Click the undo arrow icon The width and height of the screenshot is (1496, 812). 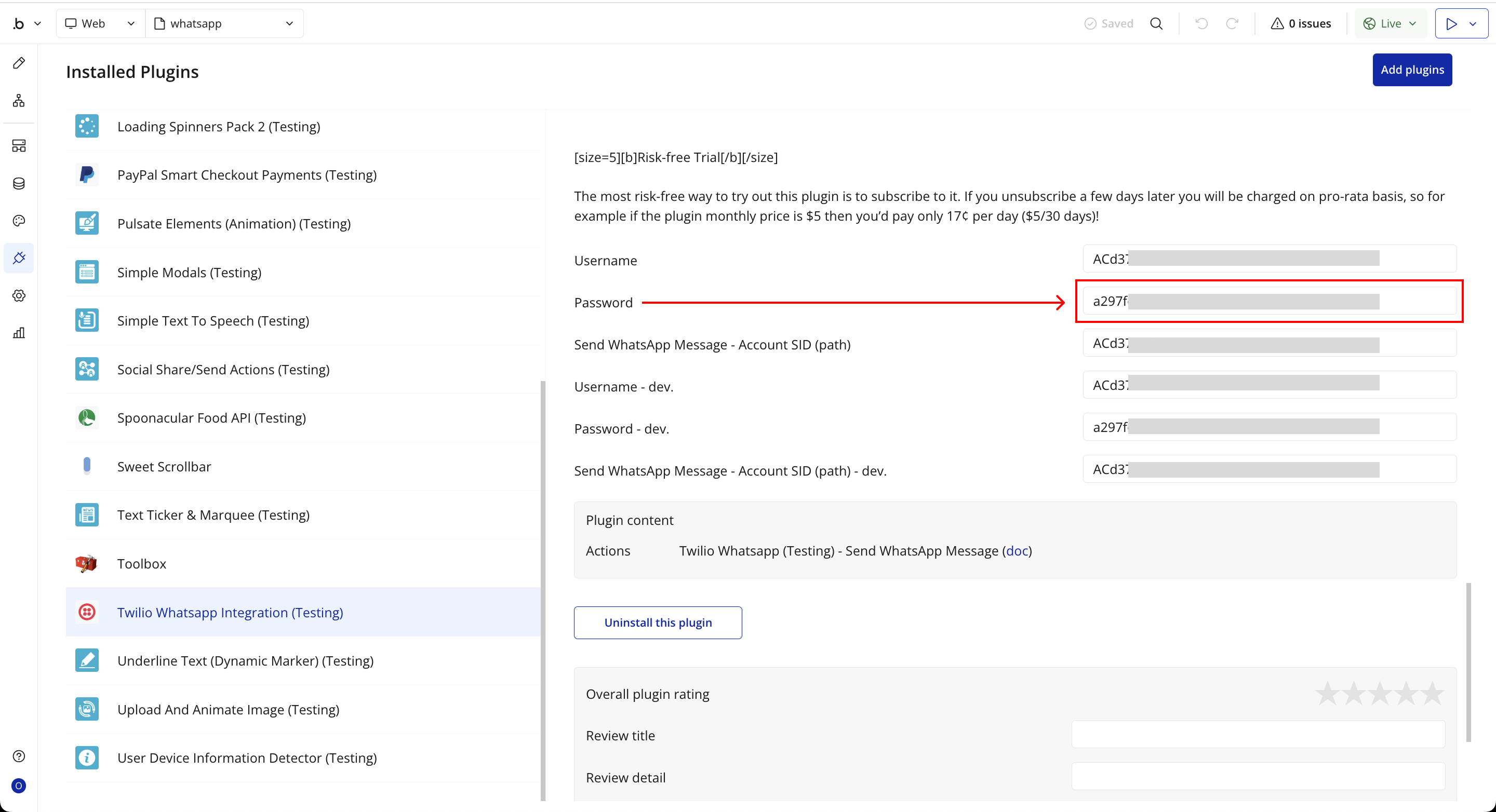(x=1201, y=23)
